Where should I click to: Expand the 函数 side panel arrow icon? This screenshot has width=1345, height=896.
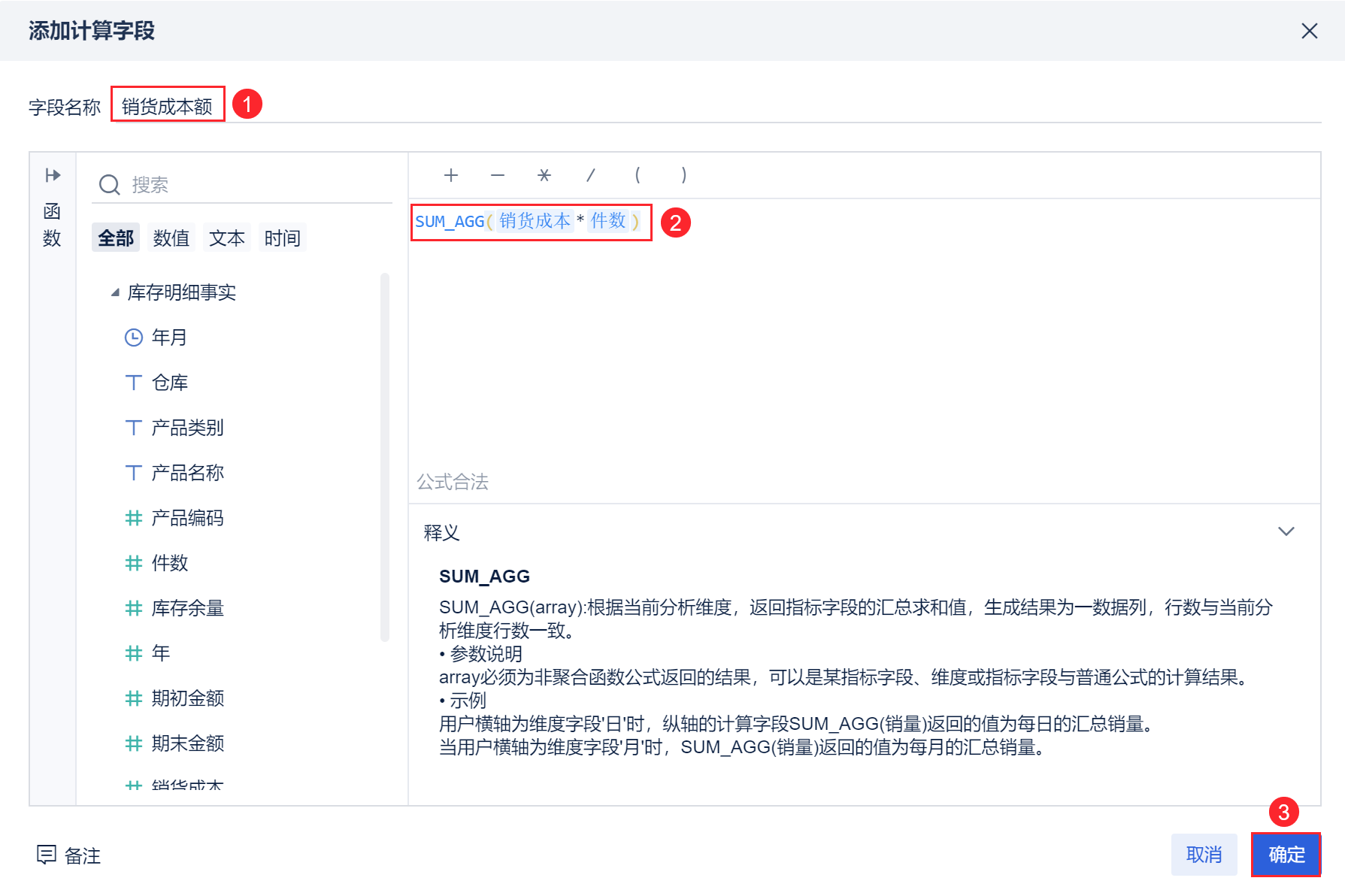53,176
